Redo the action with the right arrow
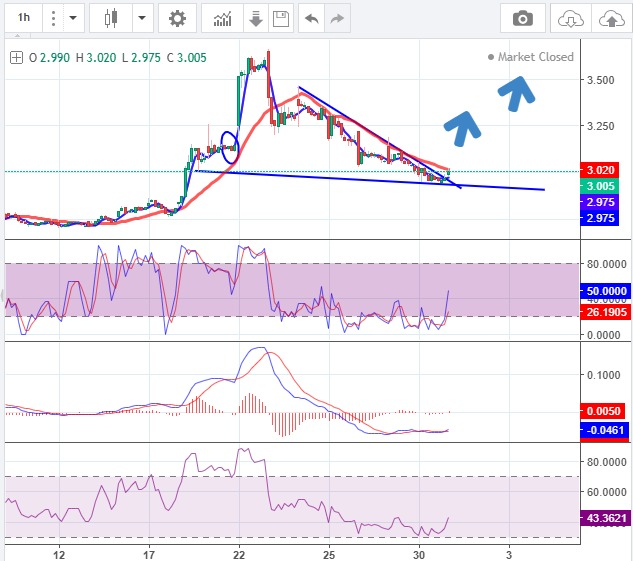This screenshot has height=561, width=633. 337,18
